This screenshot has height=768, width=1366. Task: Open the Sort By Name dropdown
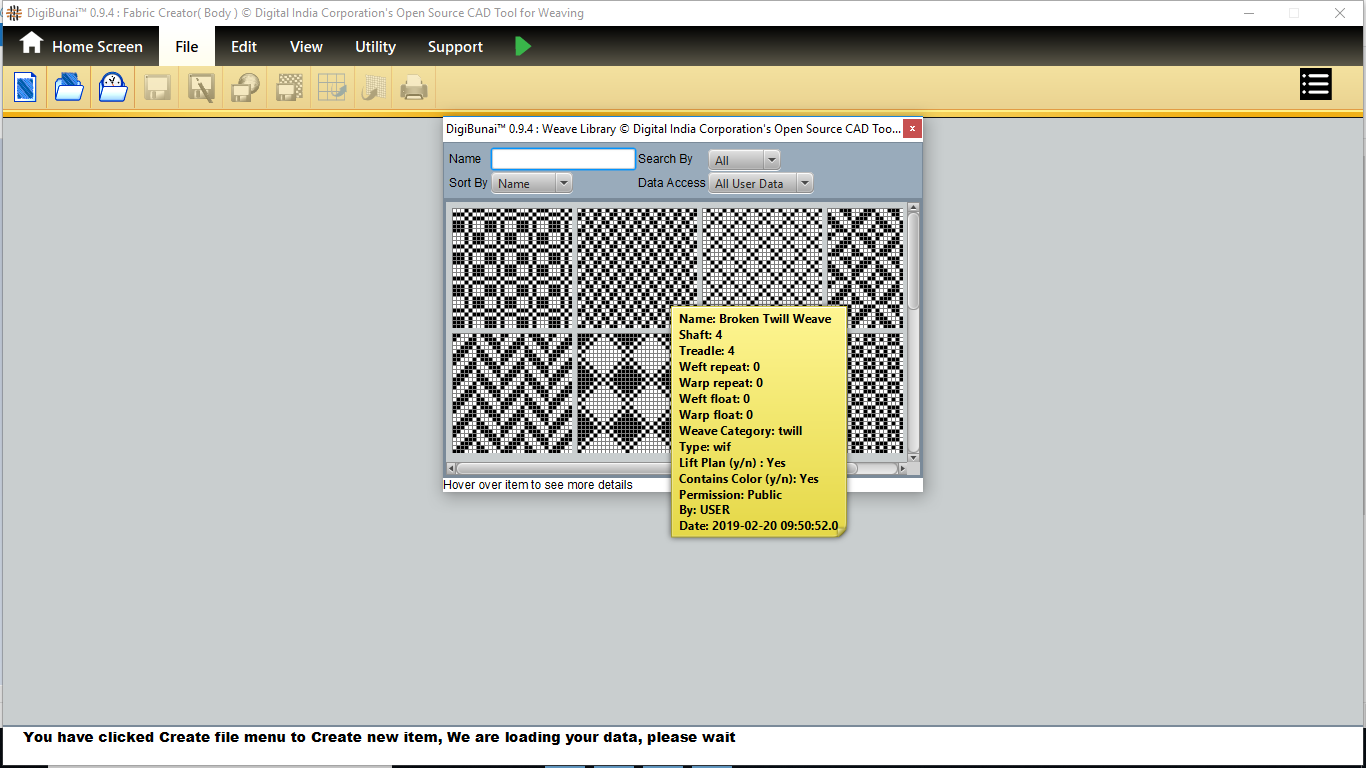(532, 183)
